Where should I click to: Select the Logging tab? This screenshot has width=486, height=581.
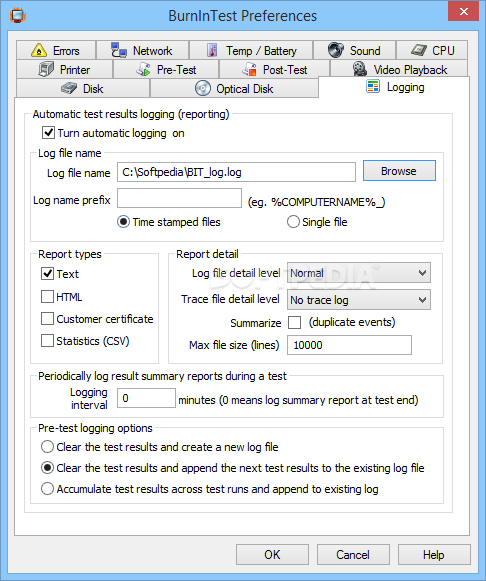point(394,87)
